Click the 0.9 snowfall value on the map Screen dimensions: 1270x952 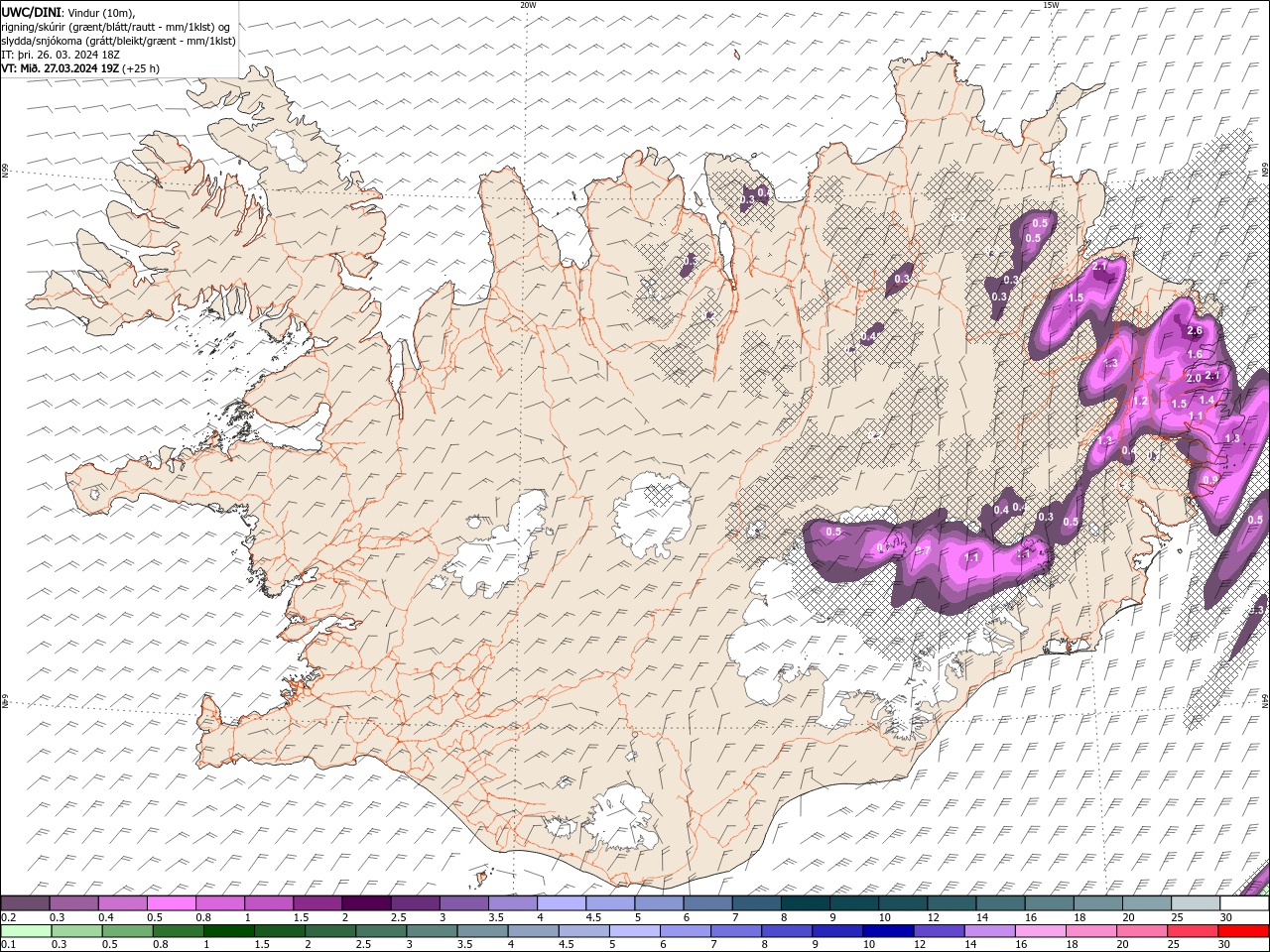(x=1209, y=480)
